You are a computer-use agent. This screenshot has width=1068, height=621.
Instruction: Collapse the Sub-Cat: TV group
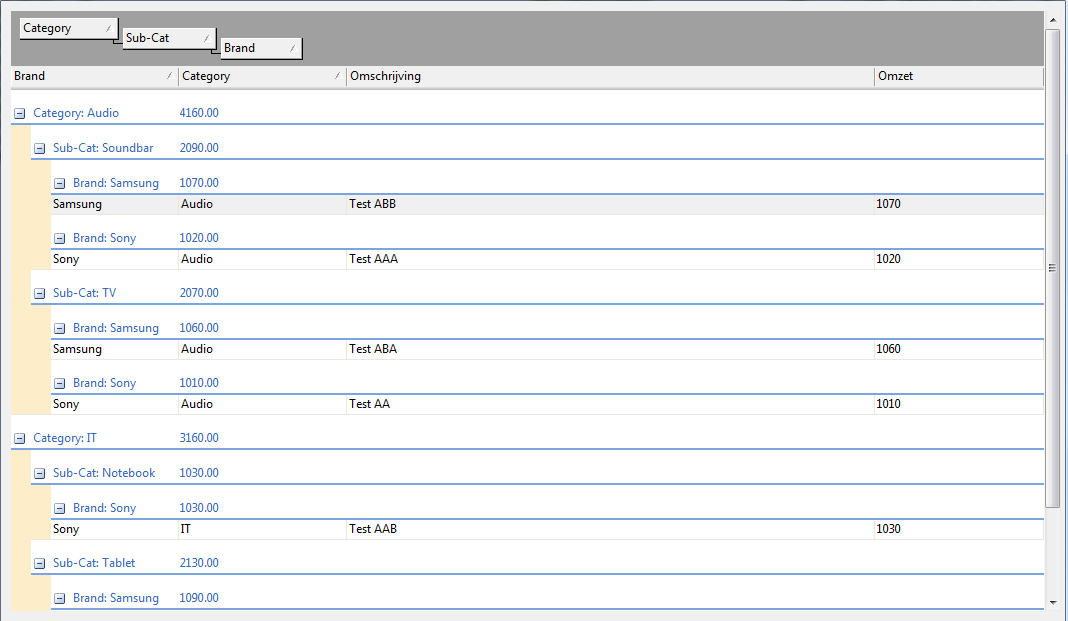[x=40, y=294]
